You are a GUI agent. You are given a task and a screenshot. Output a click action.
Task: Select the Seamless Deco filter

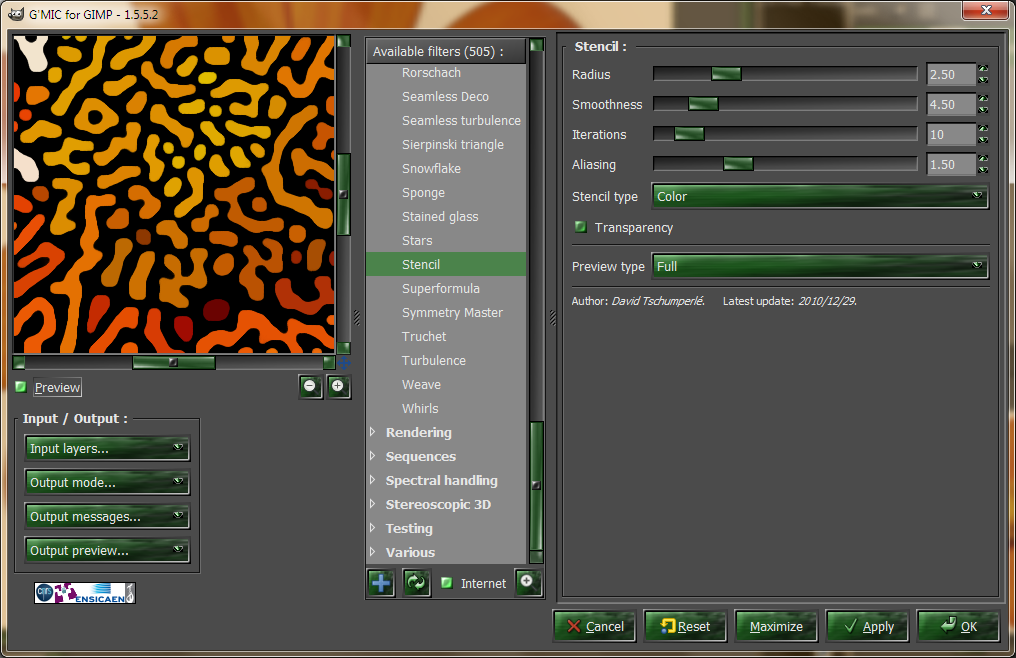(x=446, y=97)
